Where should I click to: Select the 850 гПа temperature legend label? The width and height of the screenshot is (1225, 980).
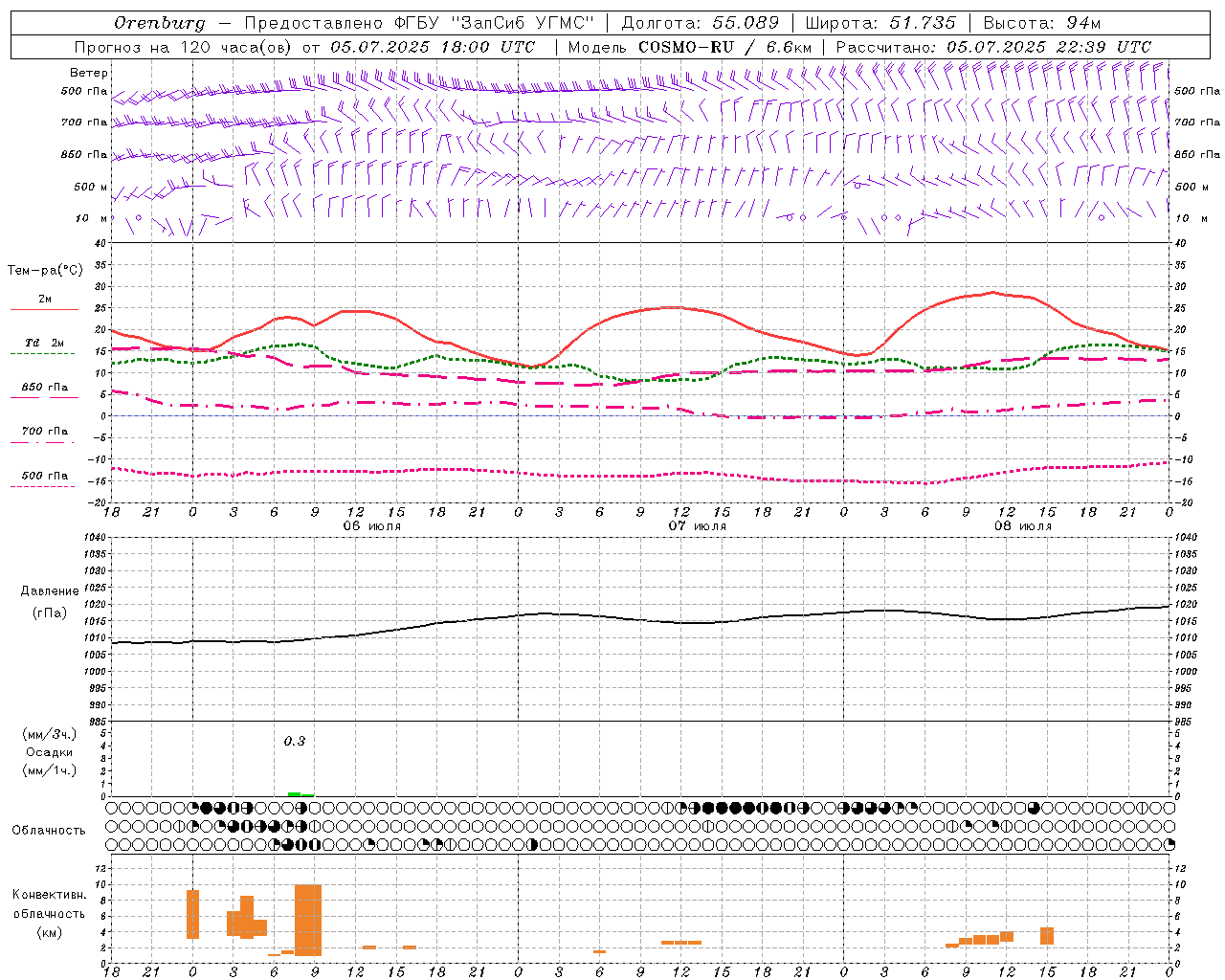(45, 388)
